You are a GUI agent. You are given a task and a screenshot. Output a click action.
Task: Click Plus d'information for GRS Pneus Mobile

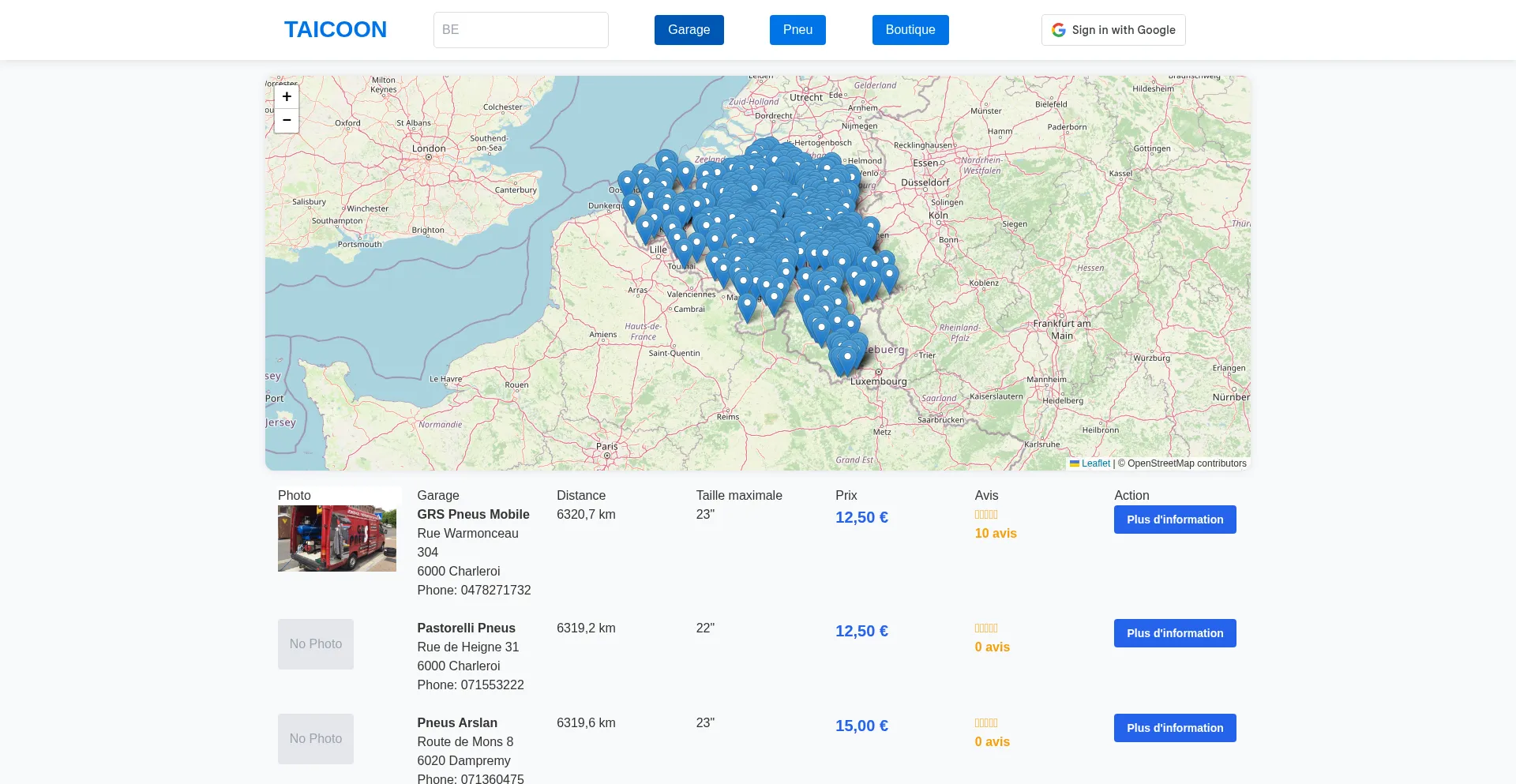(x=1175, y=520)
